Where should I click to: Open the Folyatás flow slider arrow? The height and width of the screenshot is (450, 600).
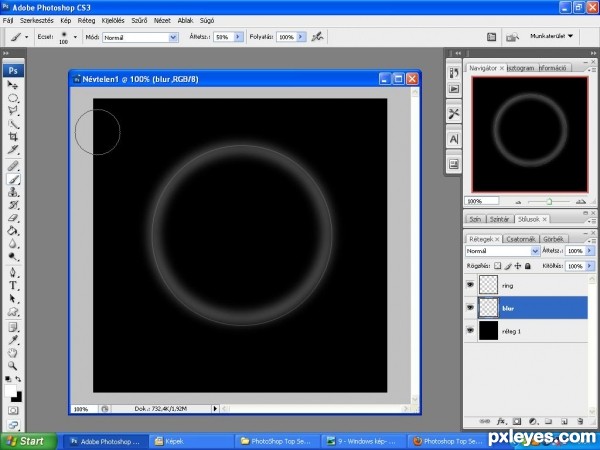pyautogui.click(x=302, y=37)
